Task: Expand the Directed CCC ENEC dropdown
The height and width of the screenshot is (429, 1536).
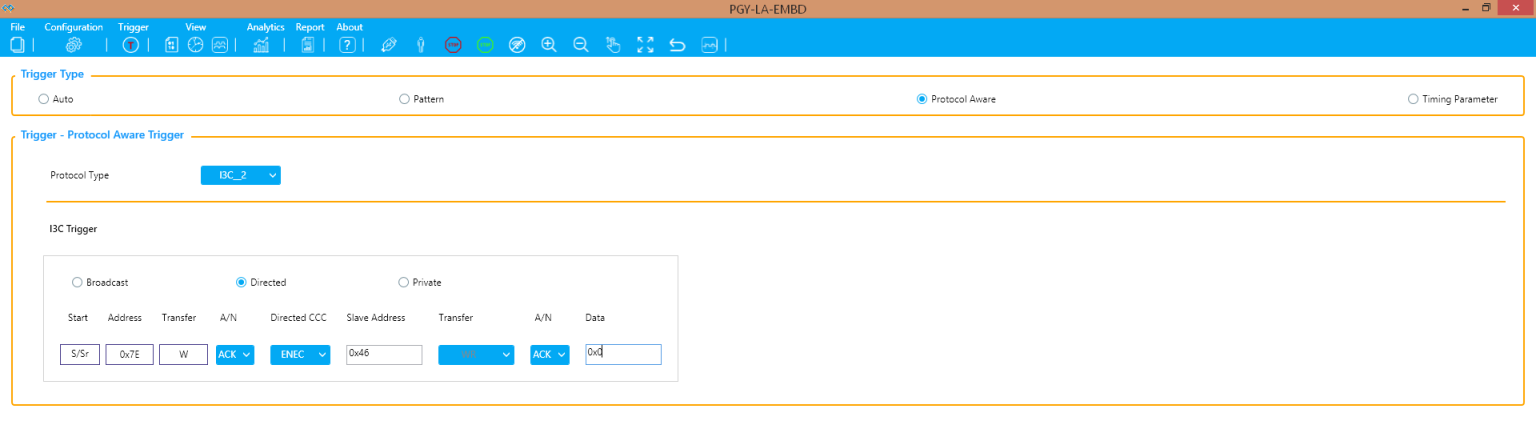Action: [x=300, y=355]
